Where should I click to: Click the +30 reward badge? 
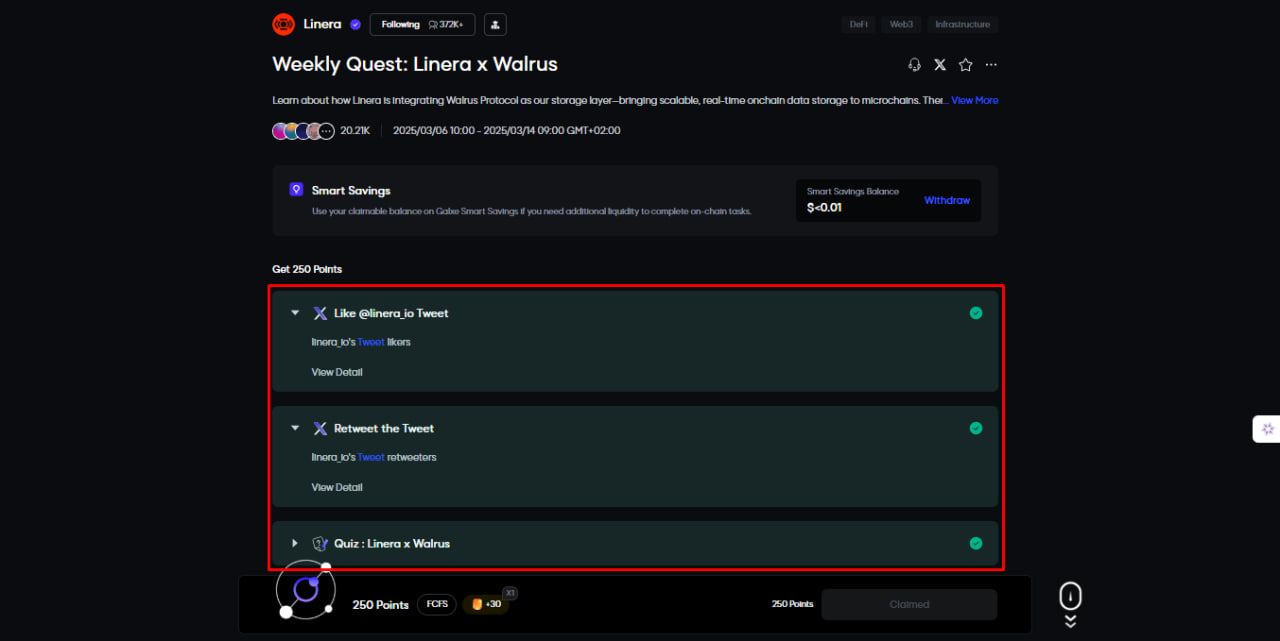pos(486,604)
